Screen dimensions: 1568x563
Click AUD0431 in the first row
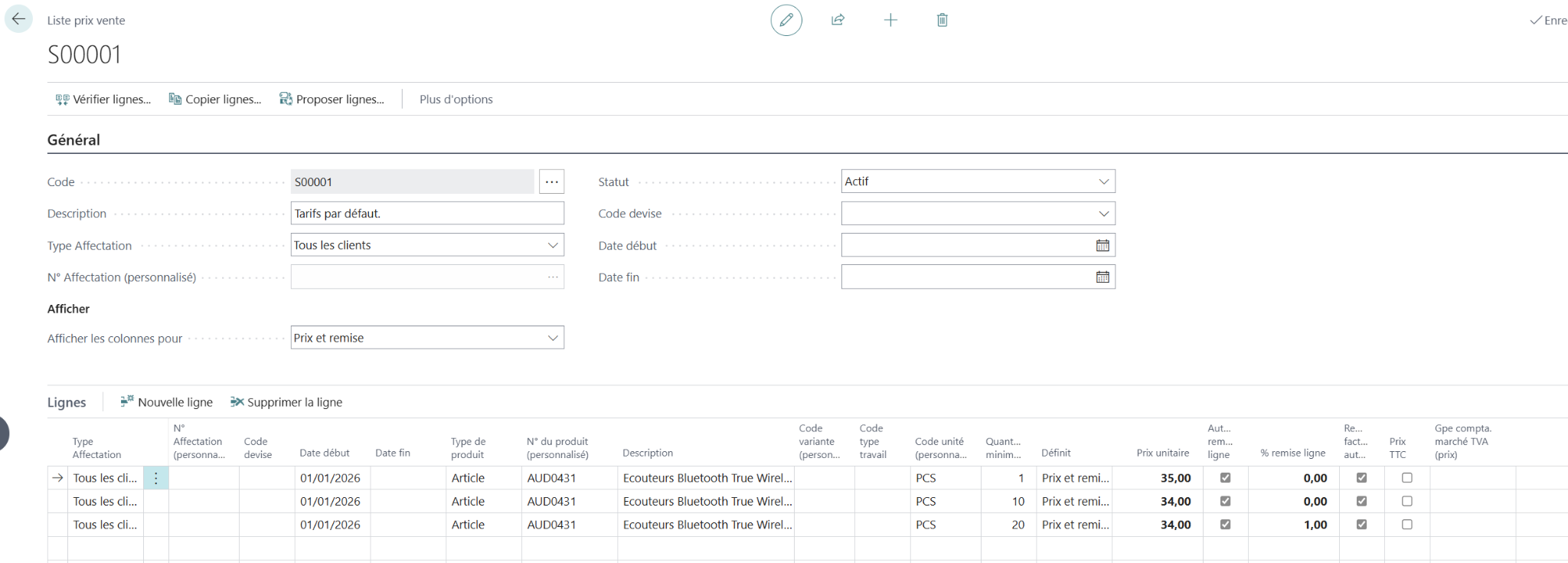pyautogui.click(x=551, y=478)
